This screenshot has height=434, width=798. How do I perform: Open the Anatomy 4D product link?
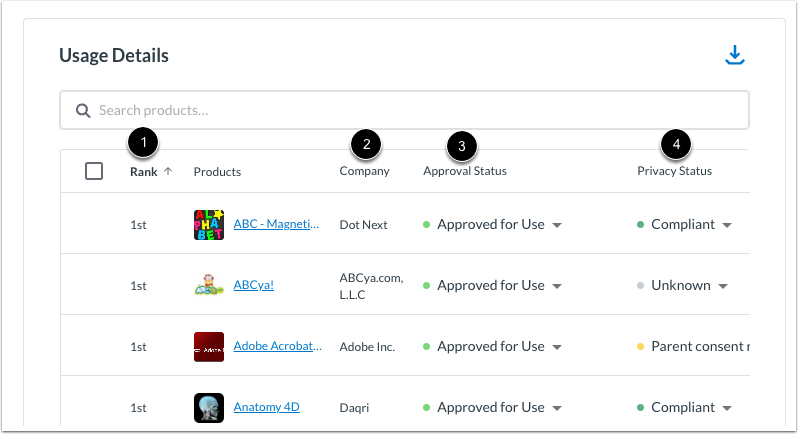[x=266, y=407]
